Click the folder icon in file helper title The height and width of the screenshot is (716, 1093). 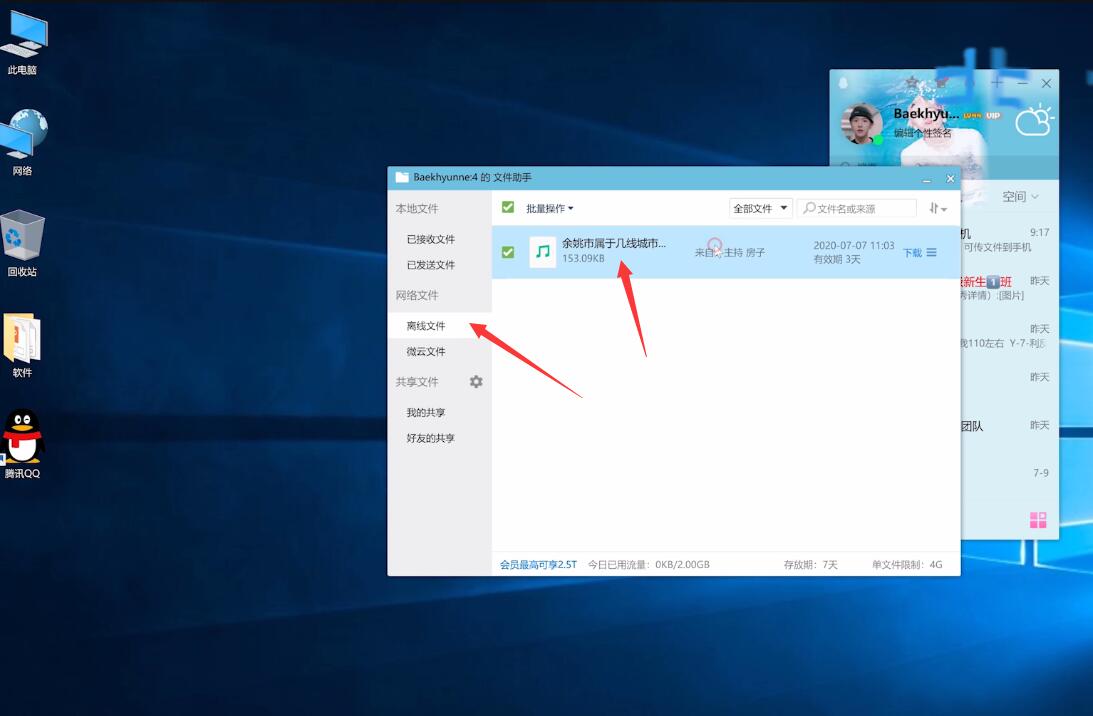[402, 177]
